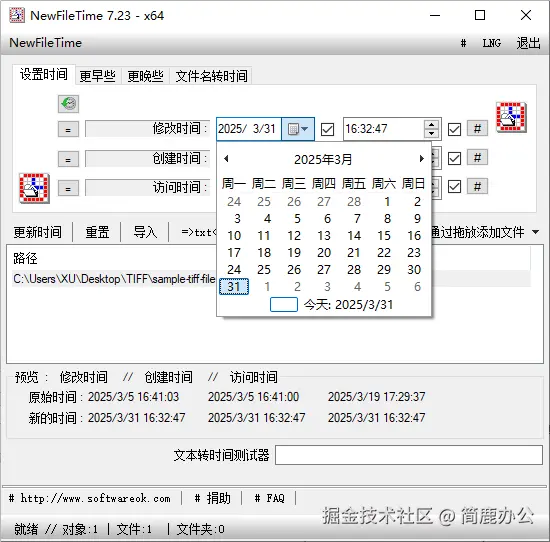550x542 pixels.
Task: Switch to the 更晚些 tab
Action: point(146,76)
